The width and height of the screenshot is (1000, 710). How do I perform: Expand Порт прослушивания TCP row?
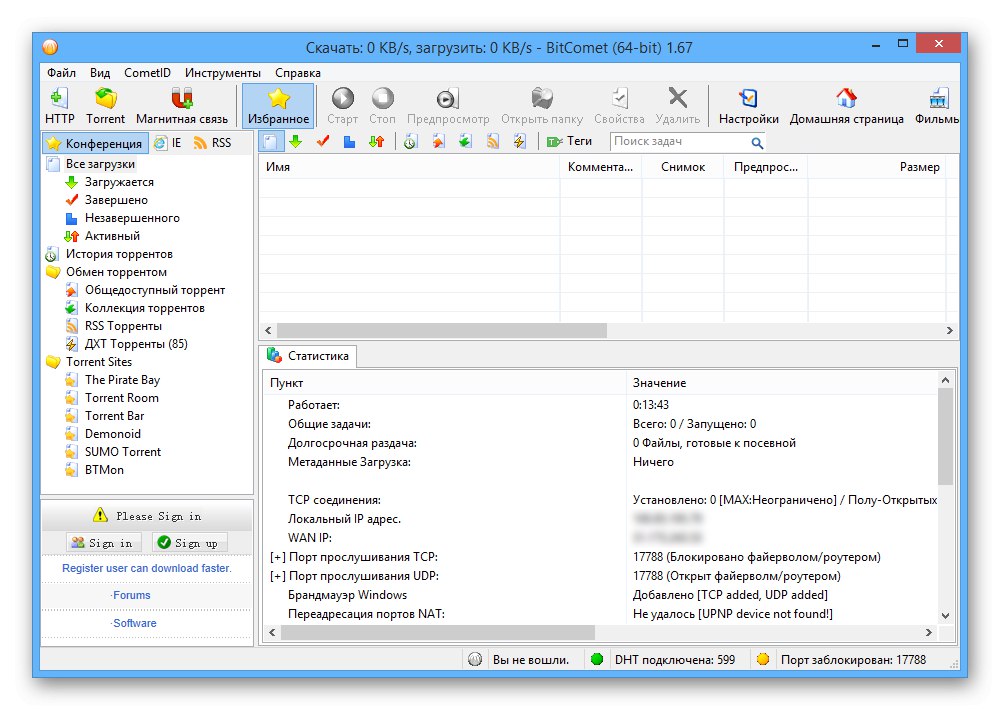click(277, 558)
